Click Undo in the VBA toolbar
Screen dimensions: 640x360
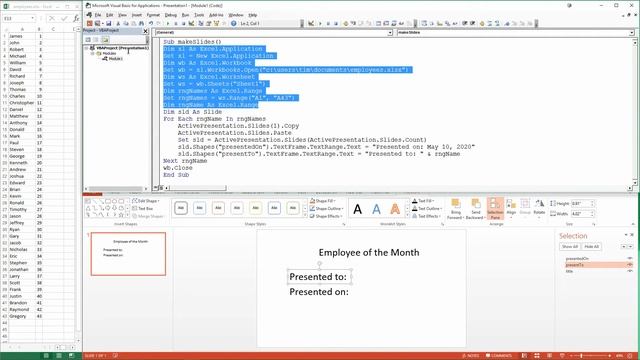click(151, 24)
